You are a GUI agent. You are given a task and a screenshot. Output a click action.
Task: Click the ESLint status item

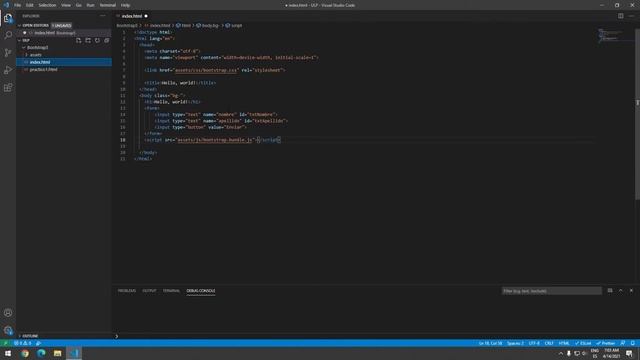point(583,343)
